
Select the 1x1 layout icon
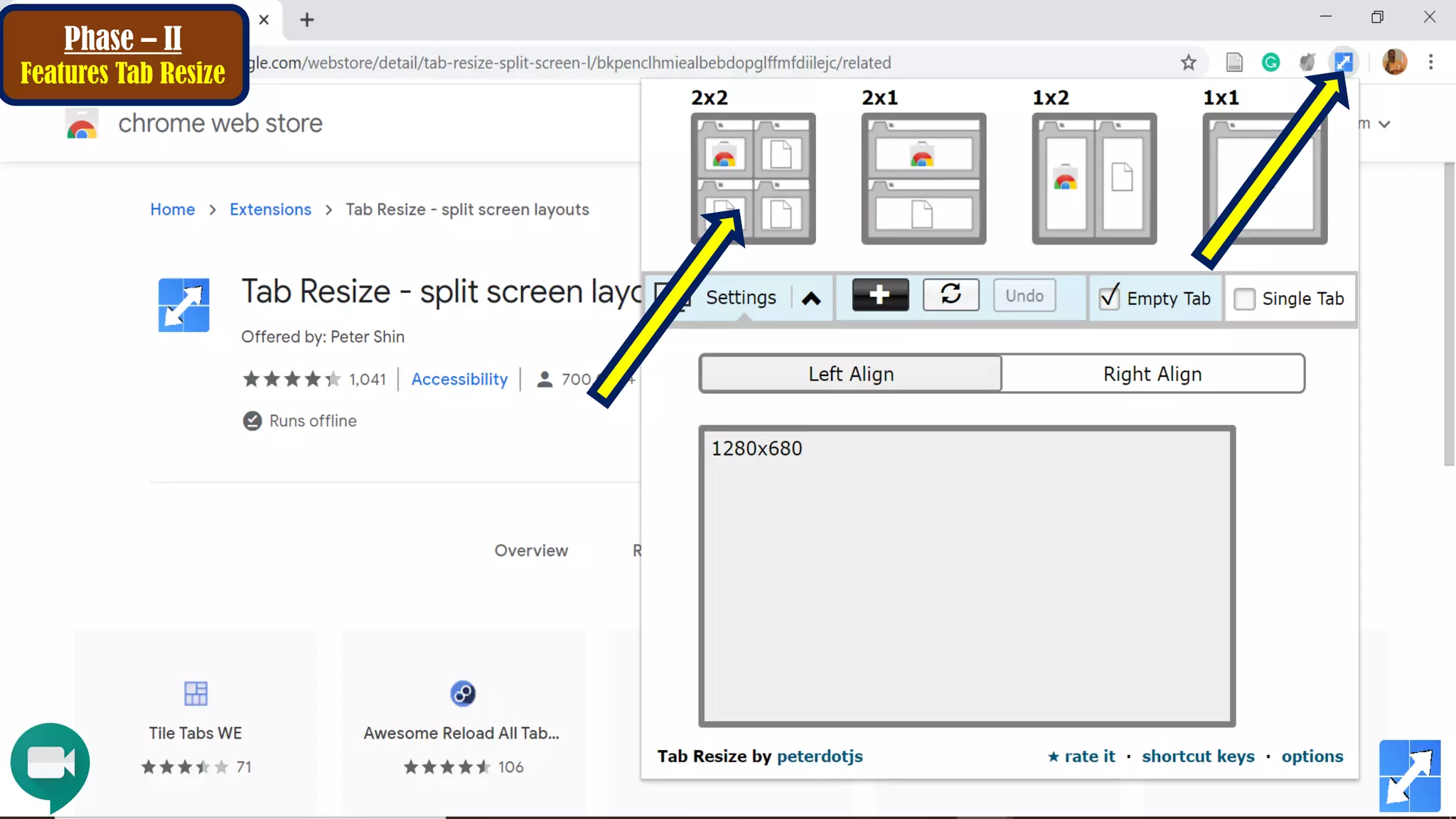[x=1265, y=178]
